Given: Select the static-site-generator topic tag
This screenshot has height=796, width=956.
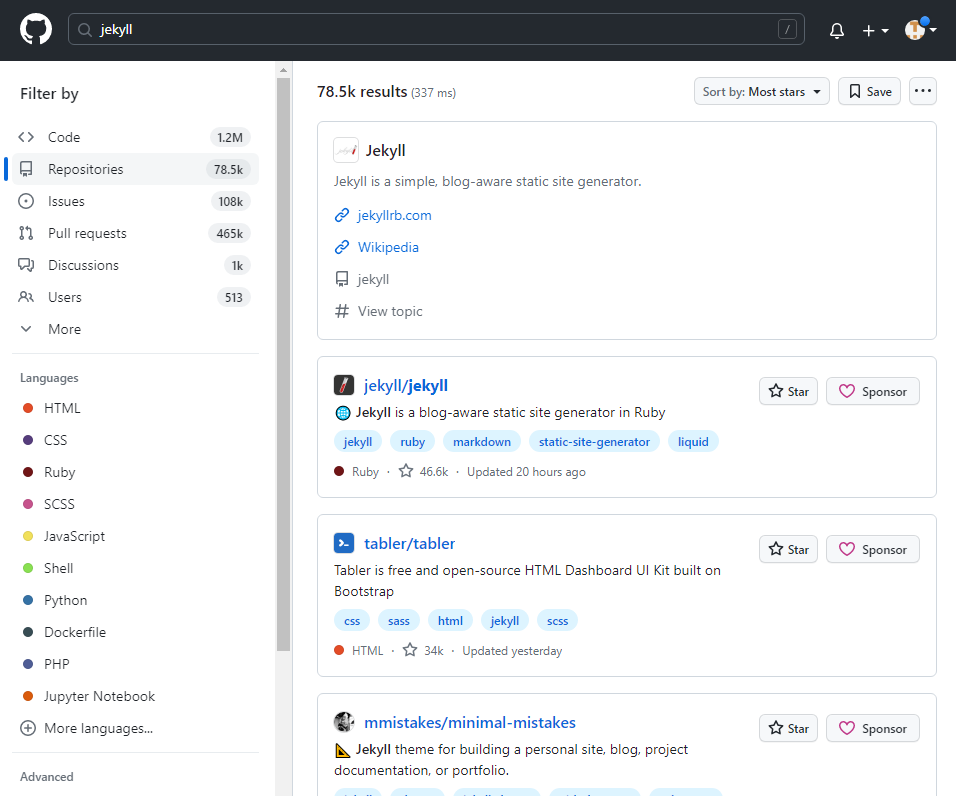Looking at the screenshot, I should (x=594, y=442).
